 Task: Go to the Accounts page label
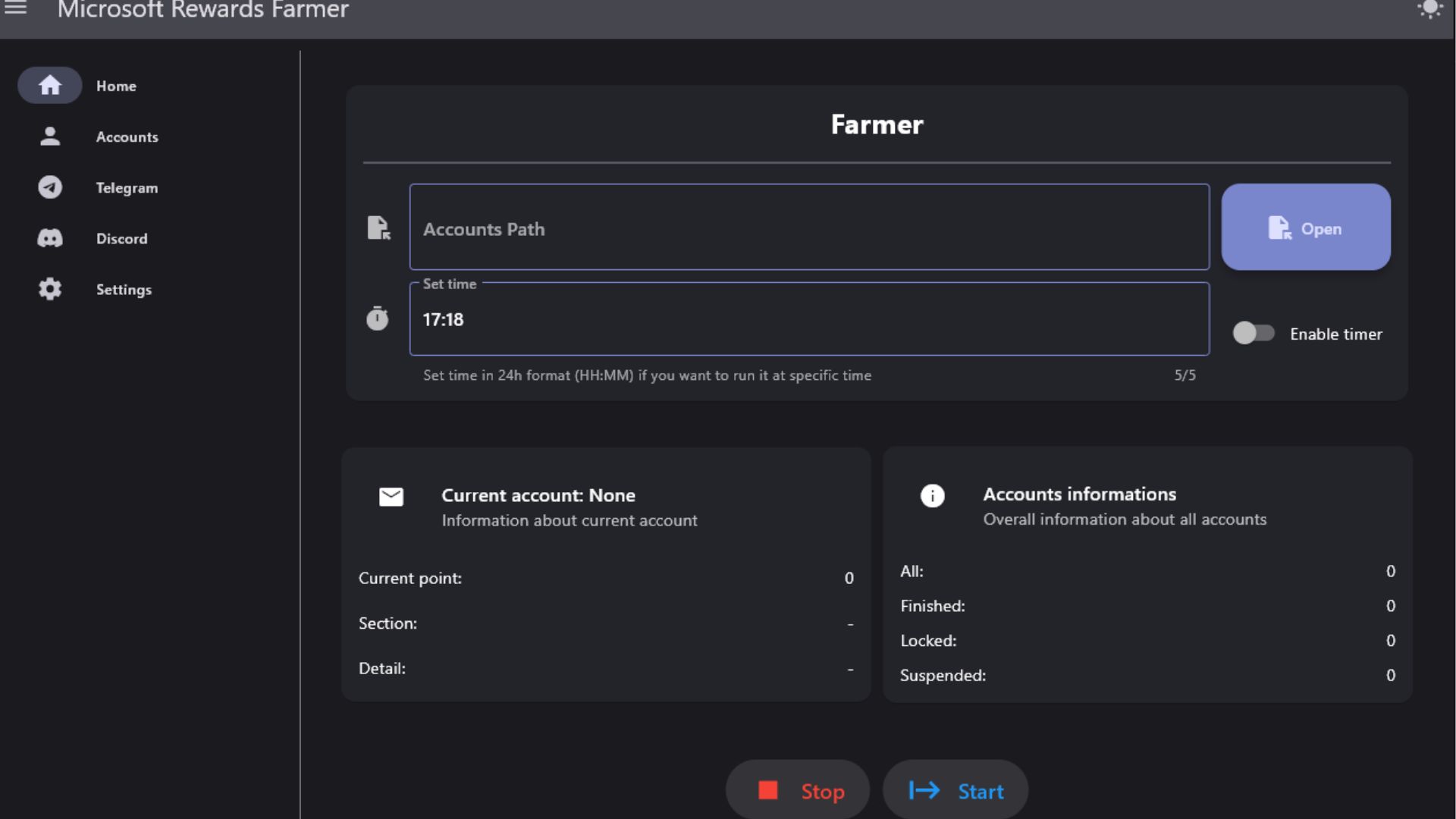pos(127,137)
